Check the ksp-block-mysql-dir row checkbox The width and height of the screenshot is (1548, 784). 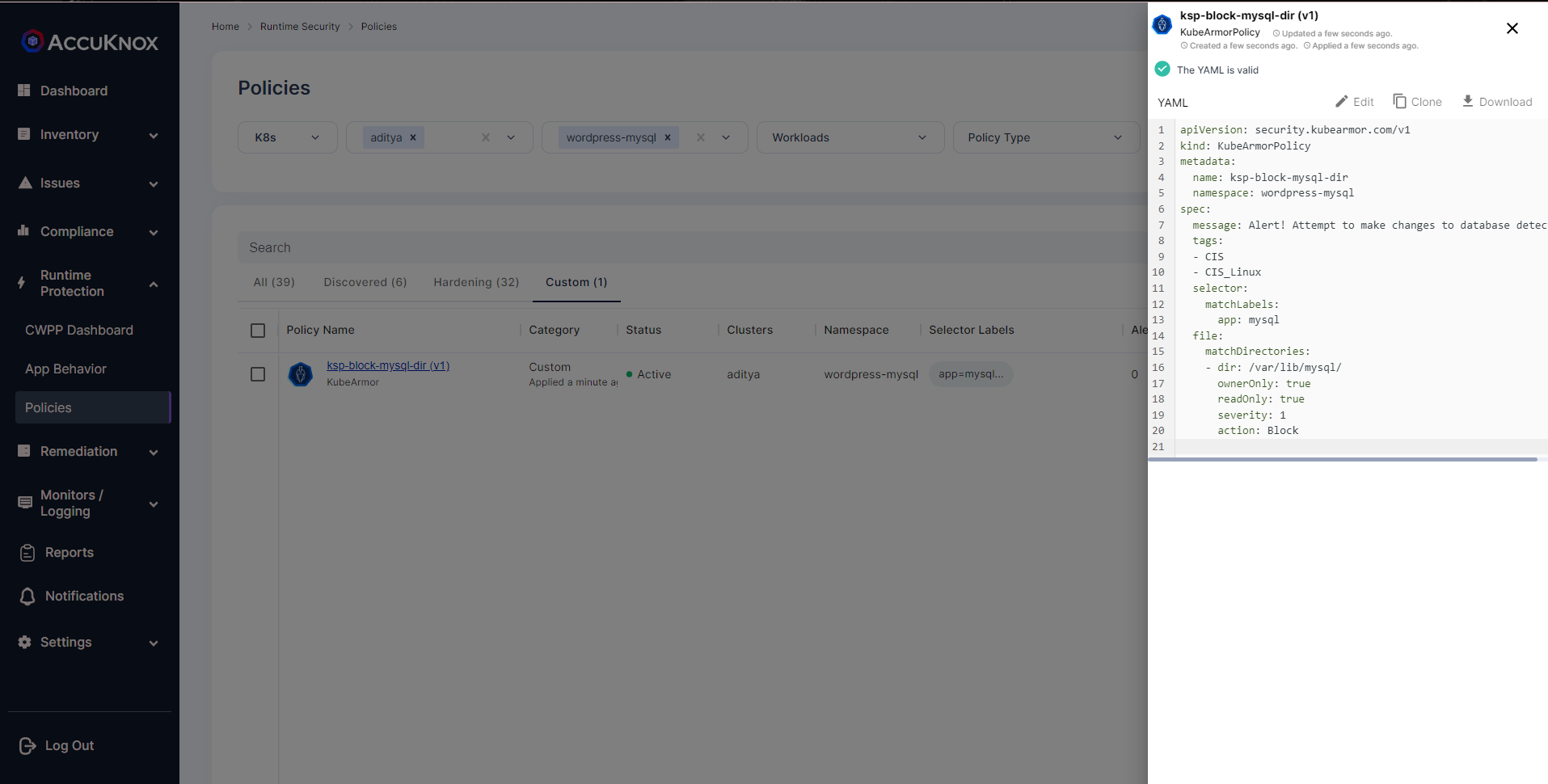[258, 374]
